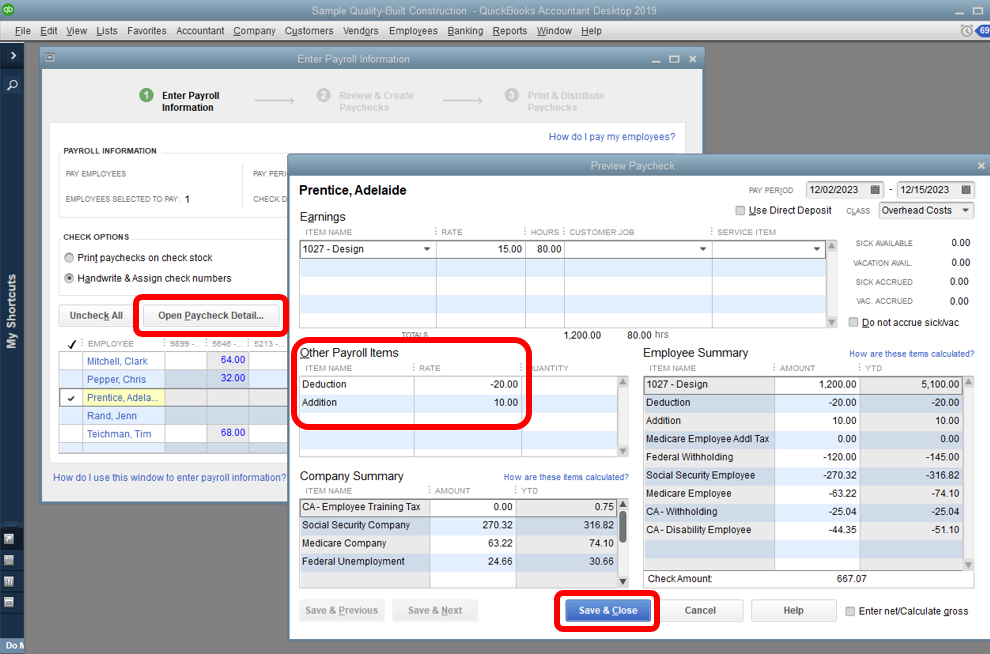Screen dimensions: 990x654
Task: Open the 1027 - Design item dropdown
Action: [427, 249]
